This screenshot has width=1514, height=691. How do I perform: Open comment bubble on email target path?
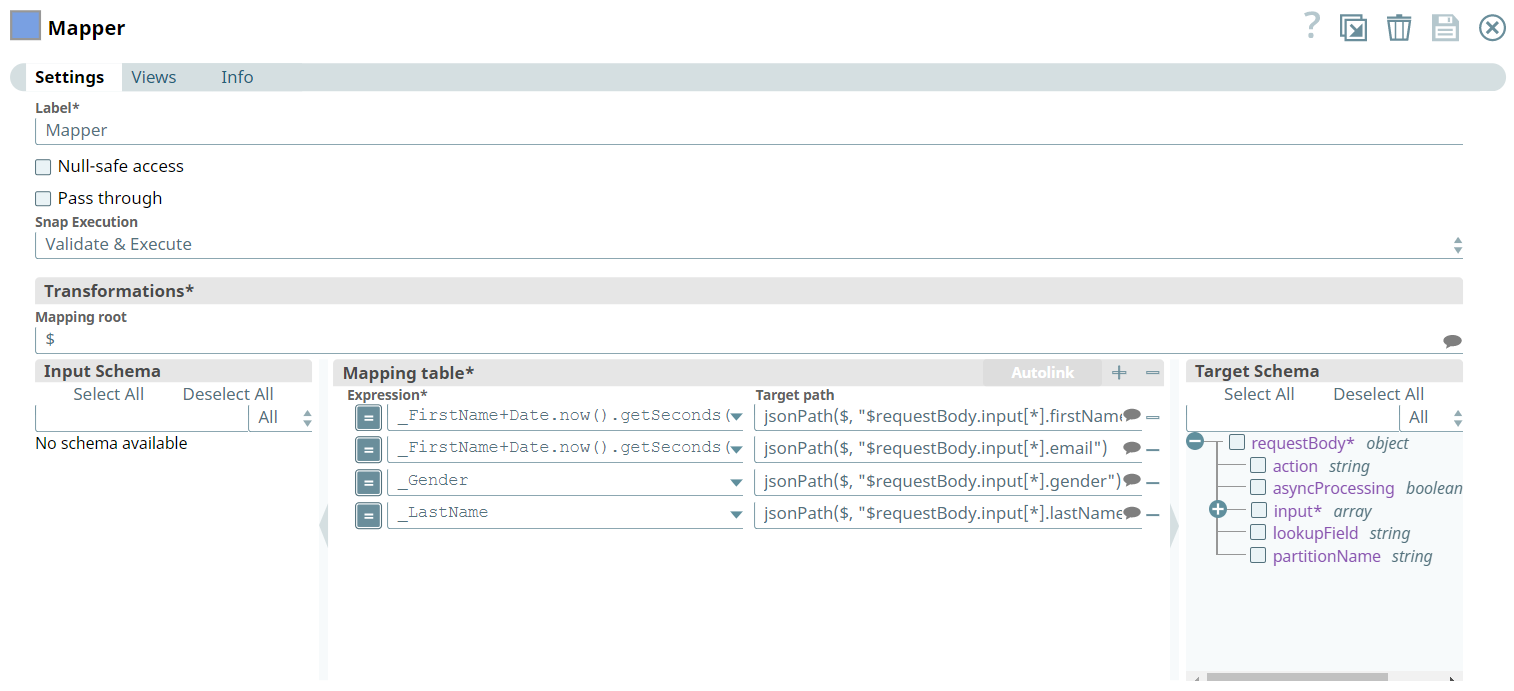click(x=1132, y=448)
